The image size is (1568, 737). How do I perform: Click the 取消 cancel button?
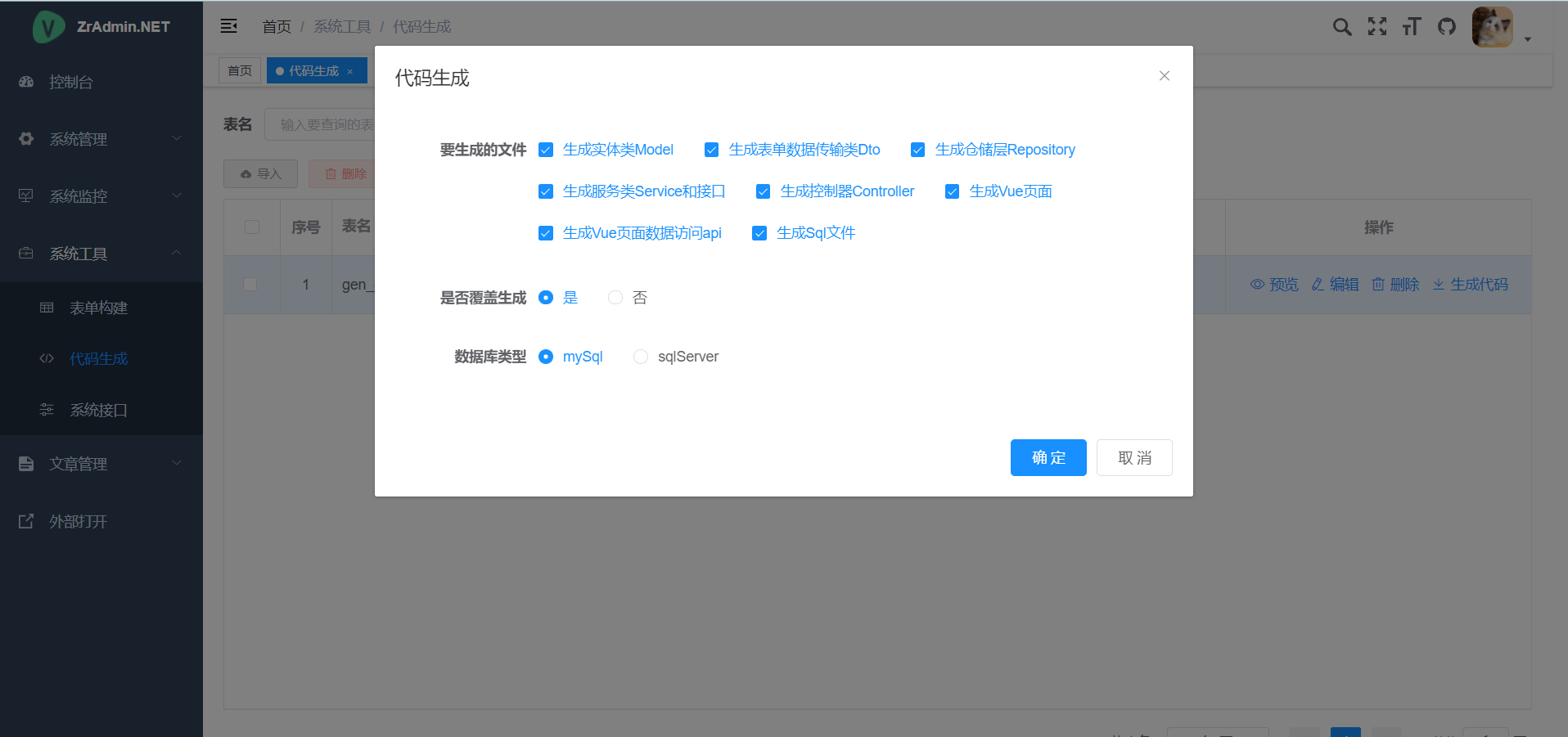click(x=1134, y=457)
